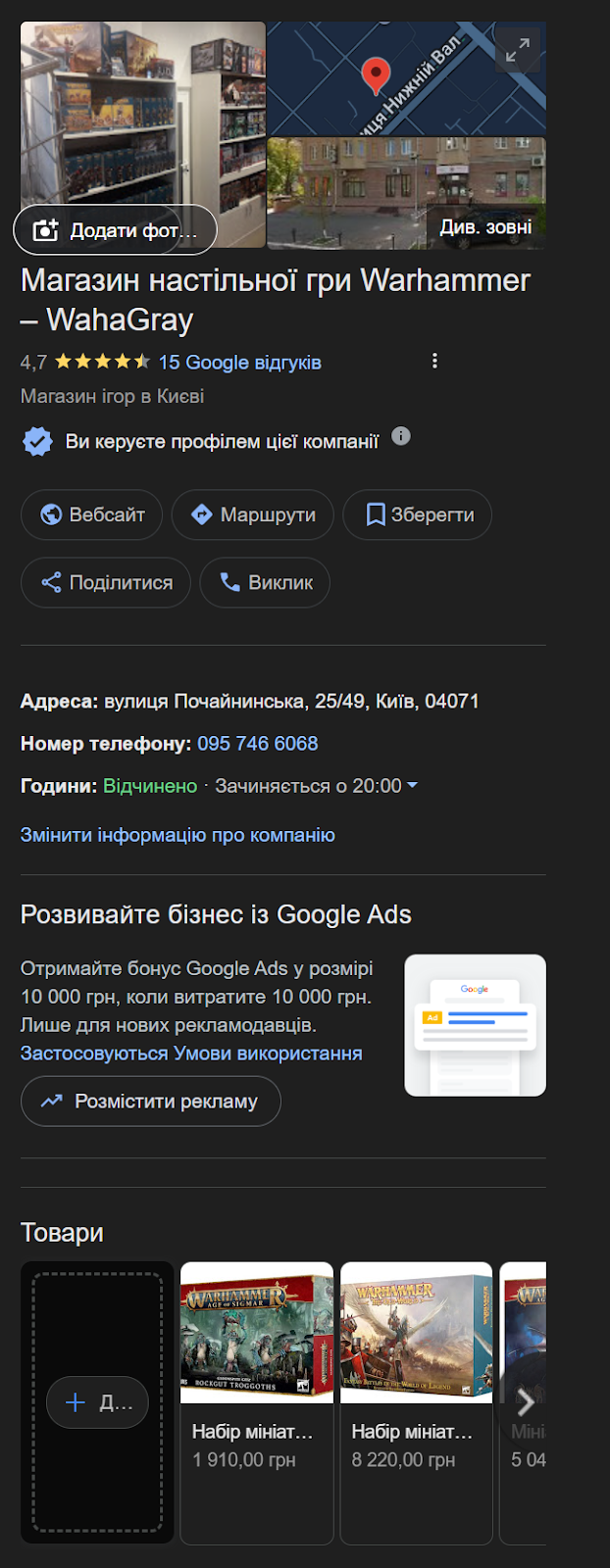This screenshot has width=610, height=1568.
Task: Call the store using Виклик button
Action: 265,582
